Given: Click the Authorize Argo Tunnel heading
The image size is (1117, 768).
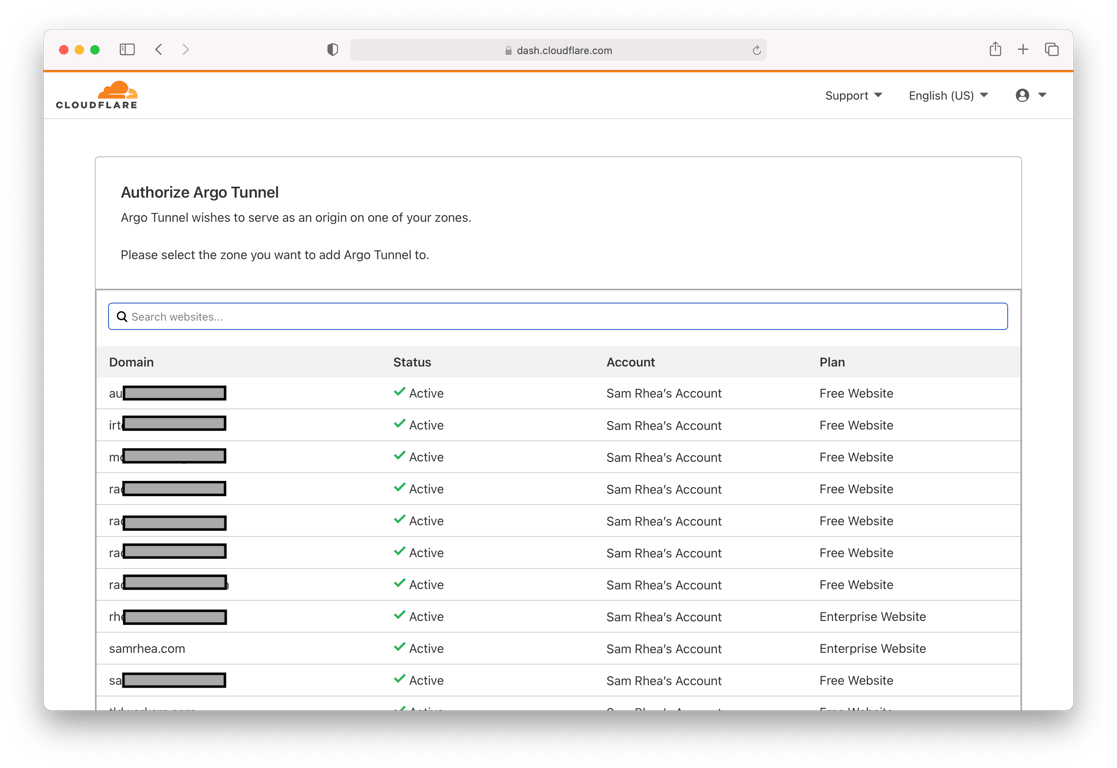Looking at the screenshot, I should click(199, 192).
